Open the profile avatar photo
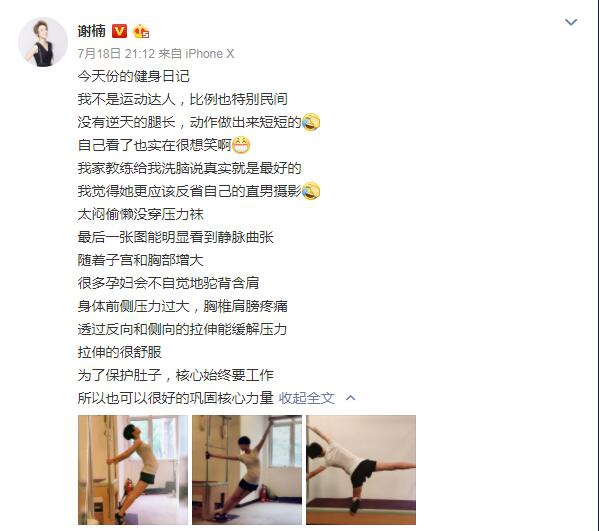 (43, 42)
